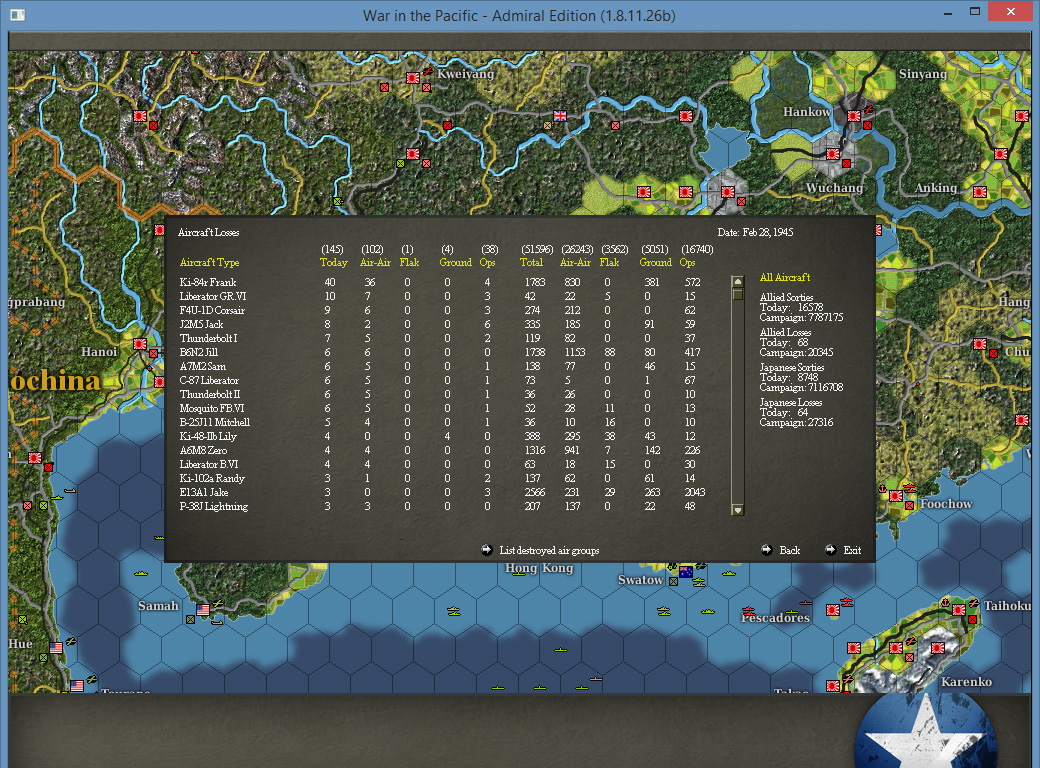The image size is (1040, 768).
Task: Minimize the War in the Pacific window
Action: (x=948, y=13)
